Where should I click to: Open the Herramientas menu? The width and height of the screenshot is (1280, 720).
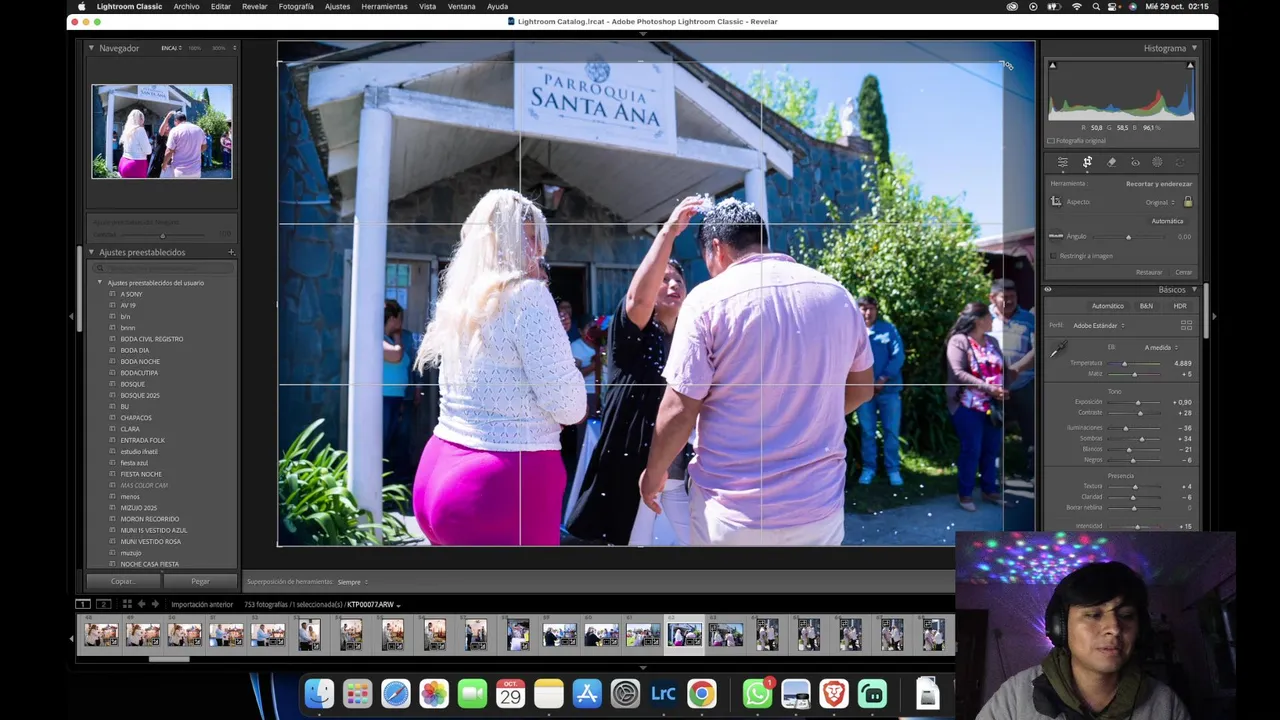(384, 6)
